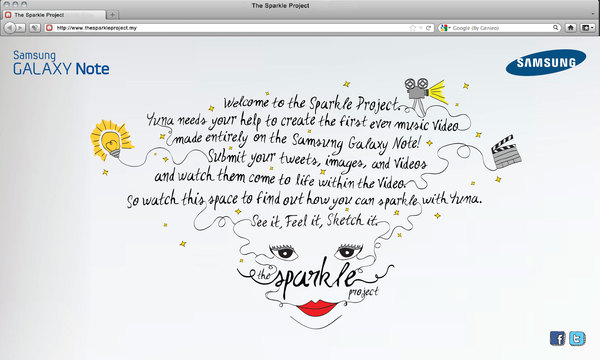This screenshot has height=360, width=600.
Task: Open a new tab with the plus button
Action: 112,15
